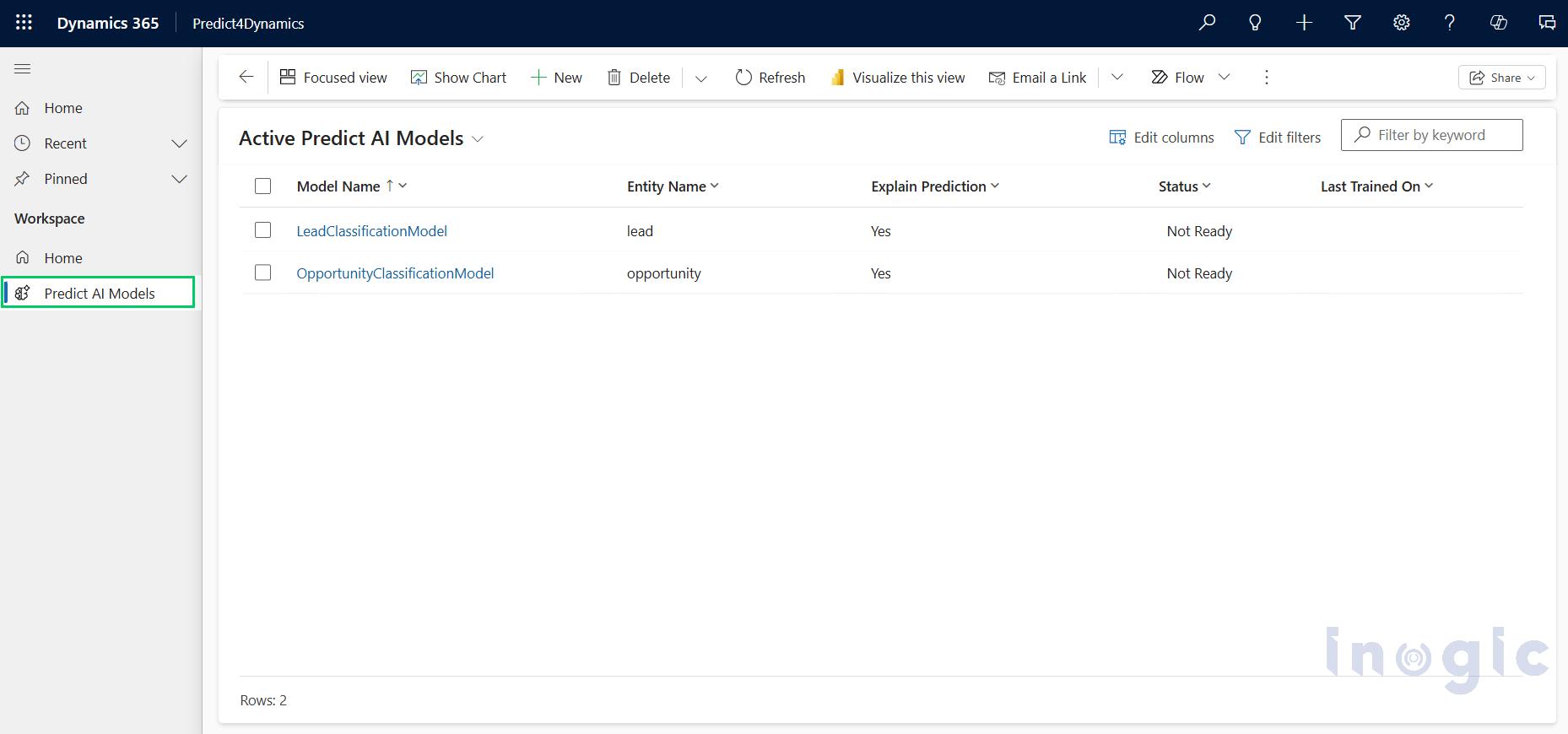Viewport: 1568px width, 734px height.
Task: Open the Entity Name column menu
Action: click(x=715, y=186)
